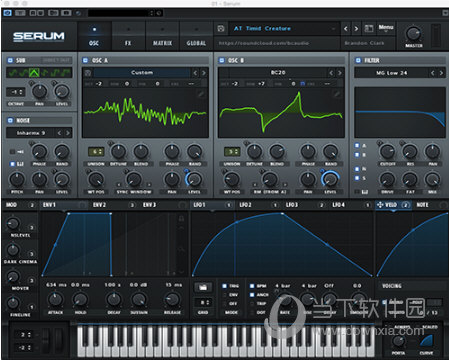
Task: Enable LFO TRIG mode
Action: click(225, 286)
